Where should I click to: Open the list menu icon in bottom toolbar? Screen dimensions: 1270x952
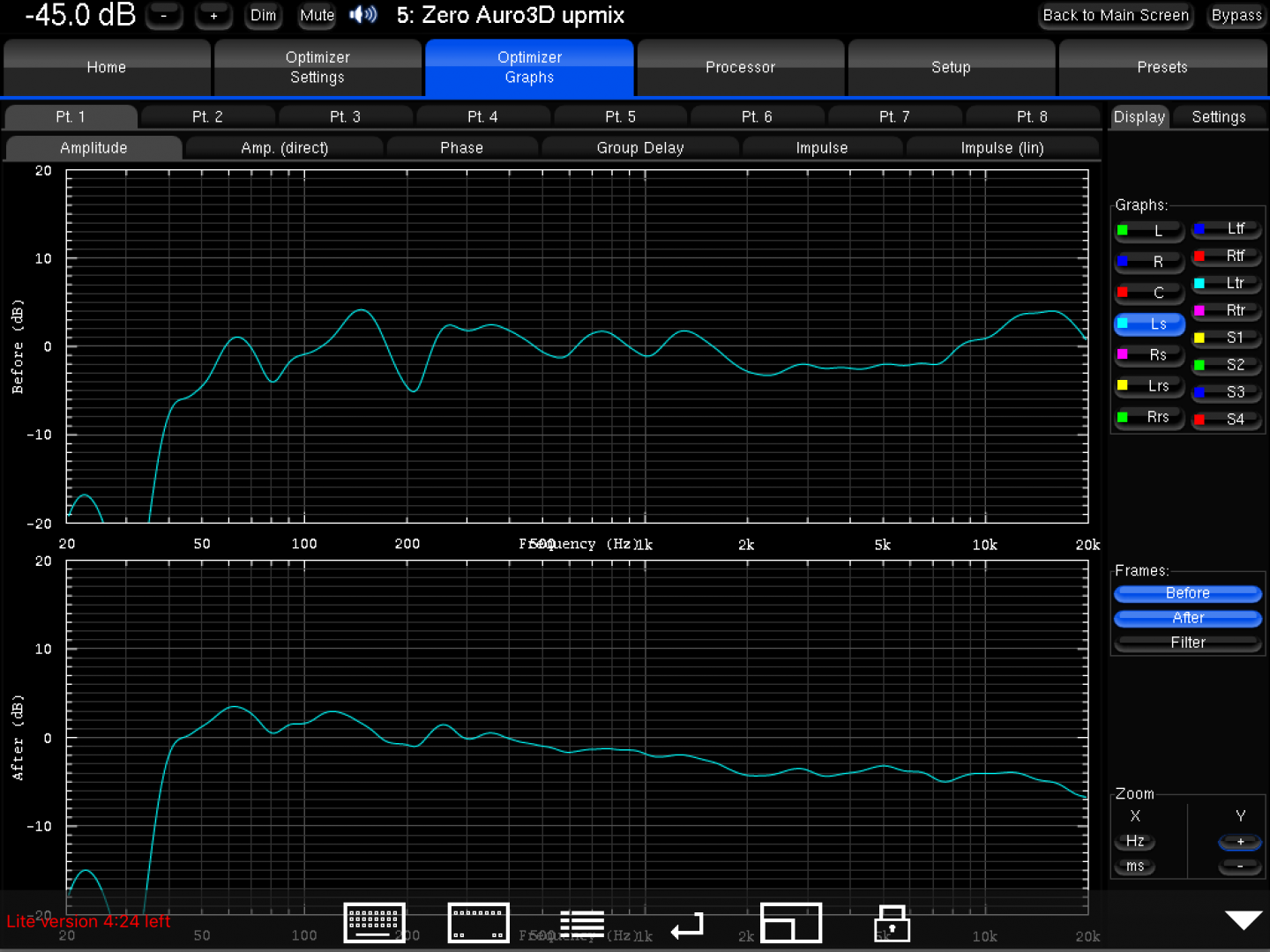tap(582, 924)
